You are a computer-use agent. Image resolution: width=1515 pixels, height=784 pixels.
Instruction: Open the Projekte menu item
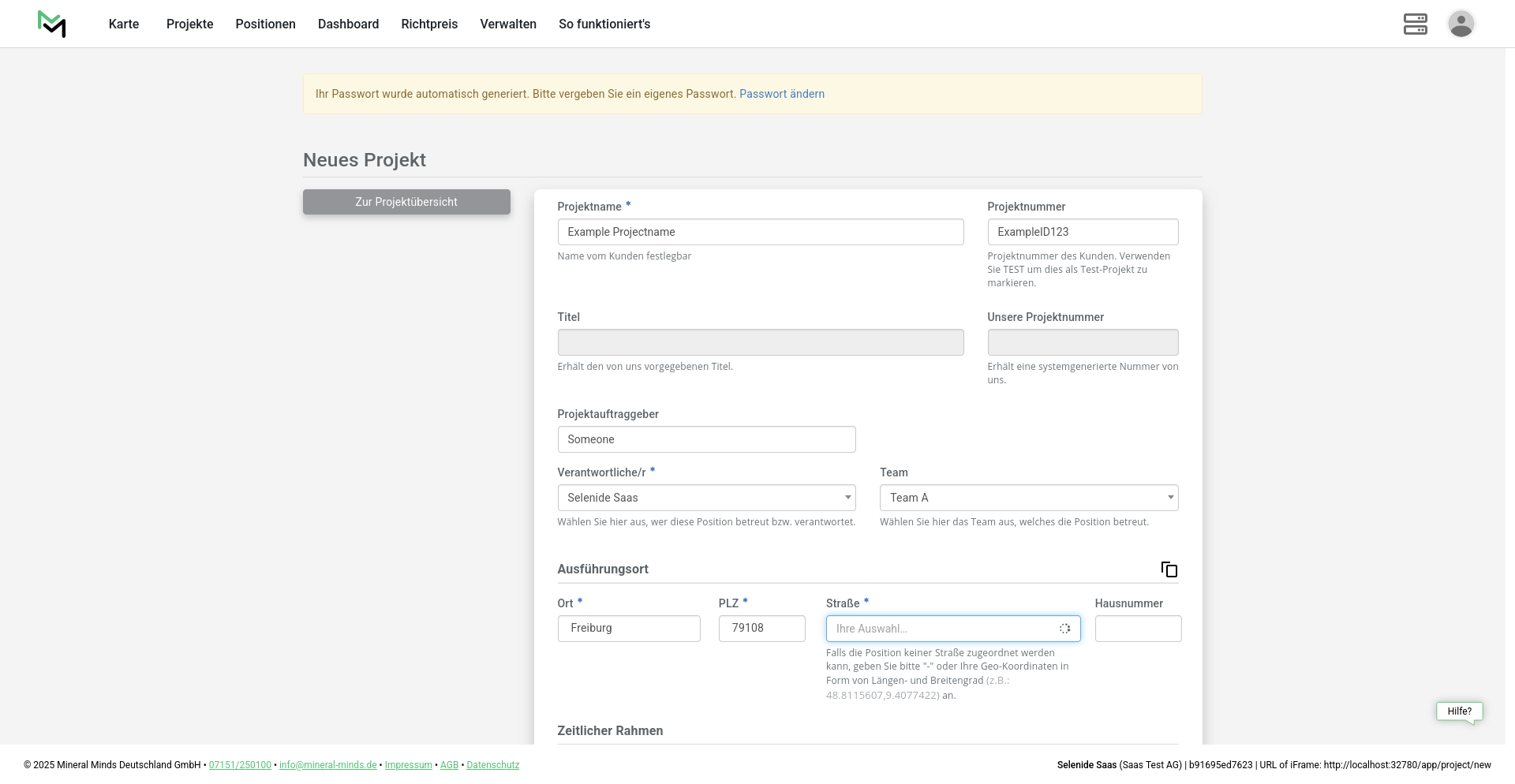(x=189, y=24)
